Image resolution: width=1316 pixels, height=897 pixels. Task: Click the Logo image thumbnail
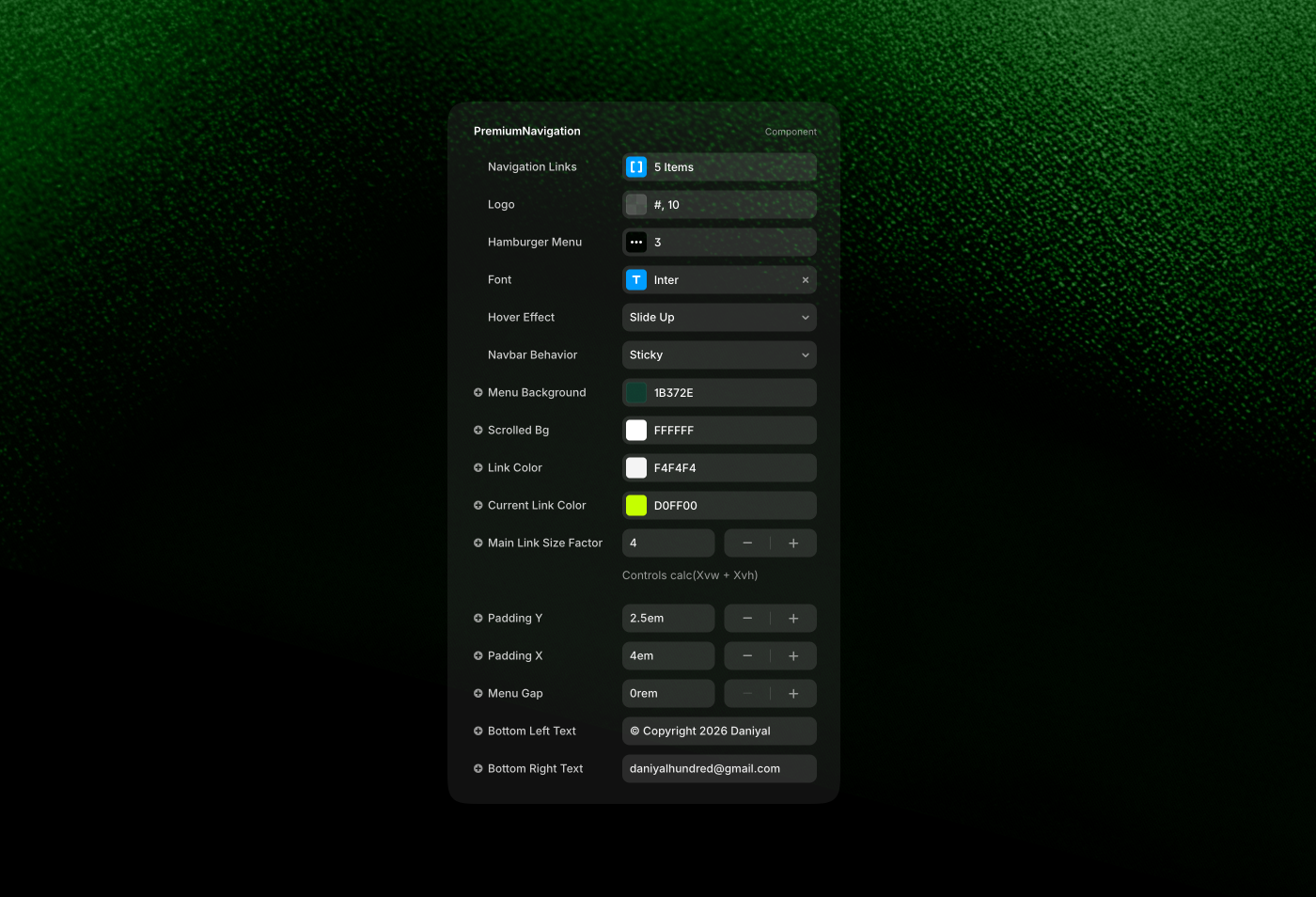pyautogui.click(x=636, y=205)
